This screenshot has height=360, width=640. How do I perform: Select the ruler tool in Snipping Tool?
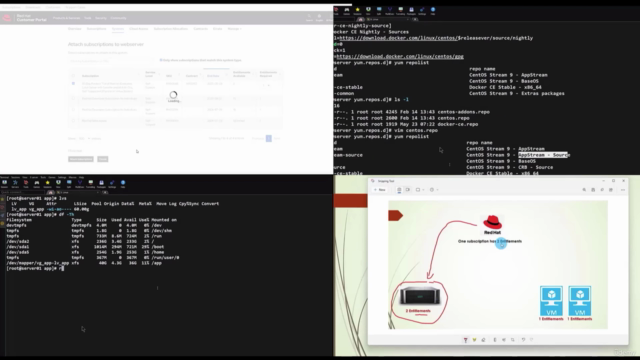[x=495, y=340]
